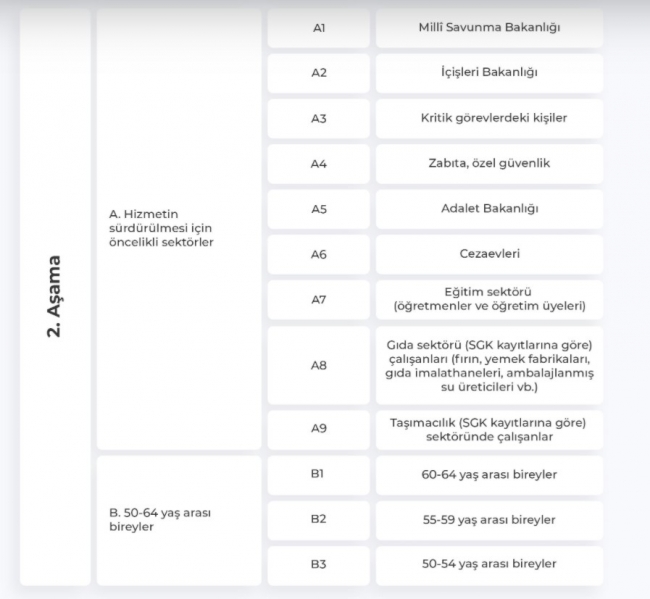The height and width of the screenshot is (599, 650).
Task: Select the "B. 50-64 yaş arası bireyler" group cell
Action: tap(179, 519)
